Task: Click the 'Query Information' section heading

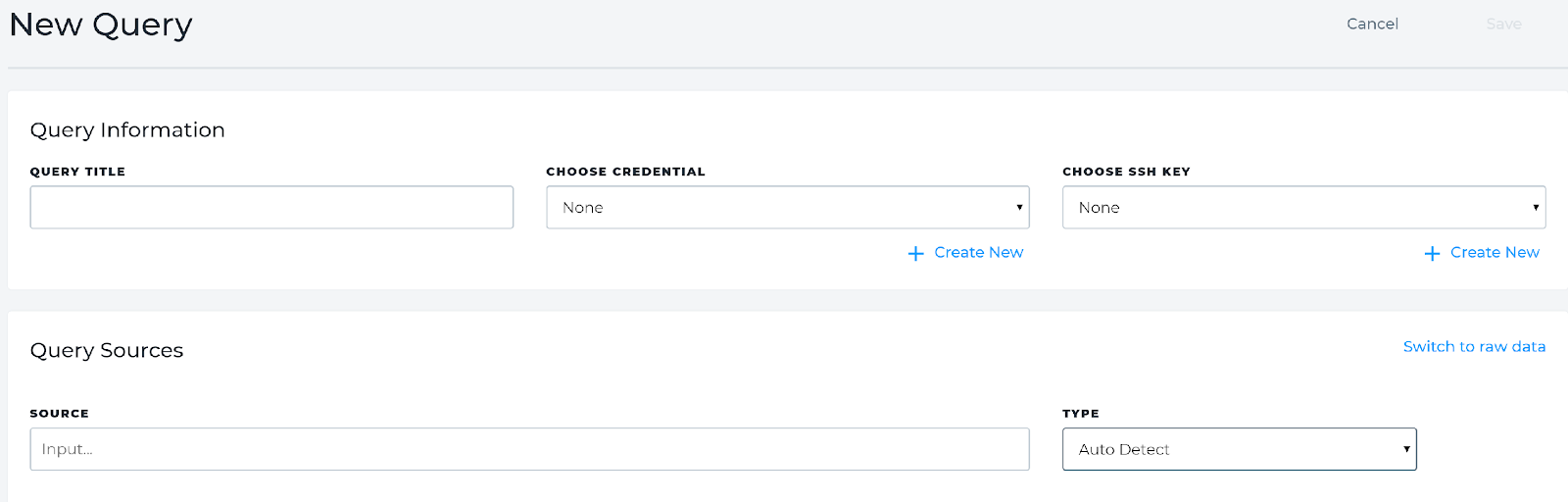Action: tap(127, 130)
